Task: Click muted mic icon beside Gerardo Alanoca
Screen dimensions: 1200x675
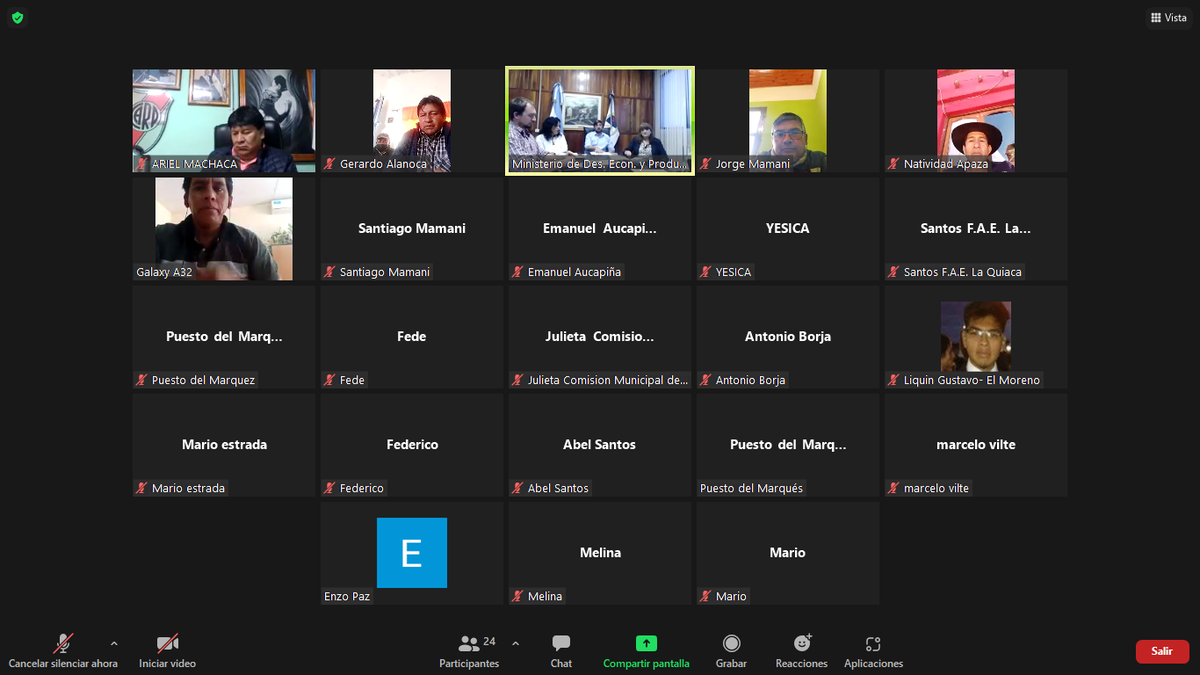Action: click(x=330, y=164)
